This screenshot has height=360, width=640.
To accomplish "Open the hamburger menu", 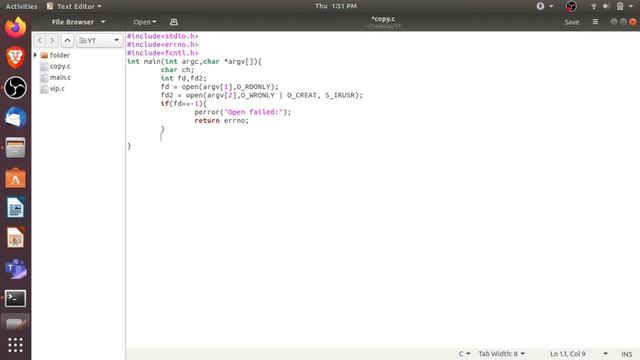I will pyautogui.click(x=595, y=22).
